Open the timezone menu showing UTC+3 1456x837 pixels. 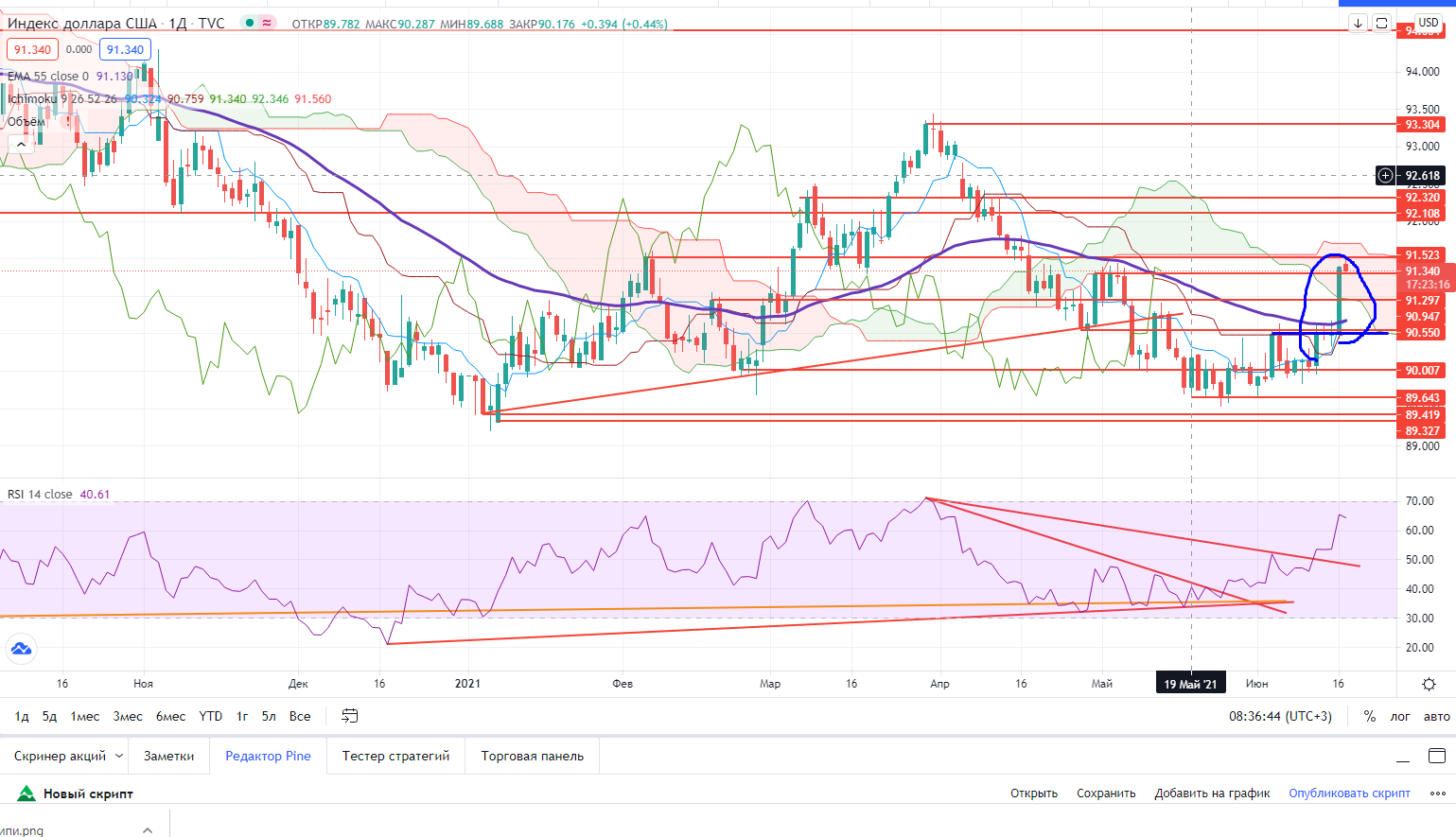tap(1280, 716)
